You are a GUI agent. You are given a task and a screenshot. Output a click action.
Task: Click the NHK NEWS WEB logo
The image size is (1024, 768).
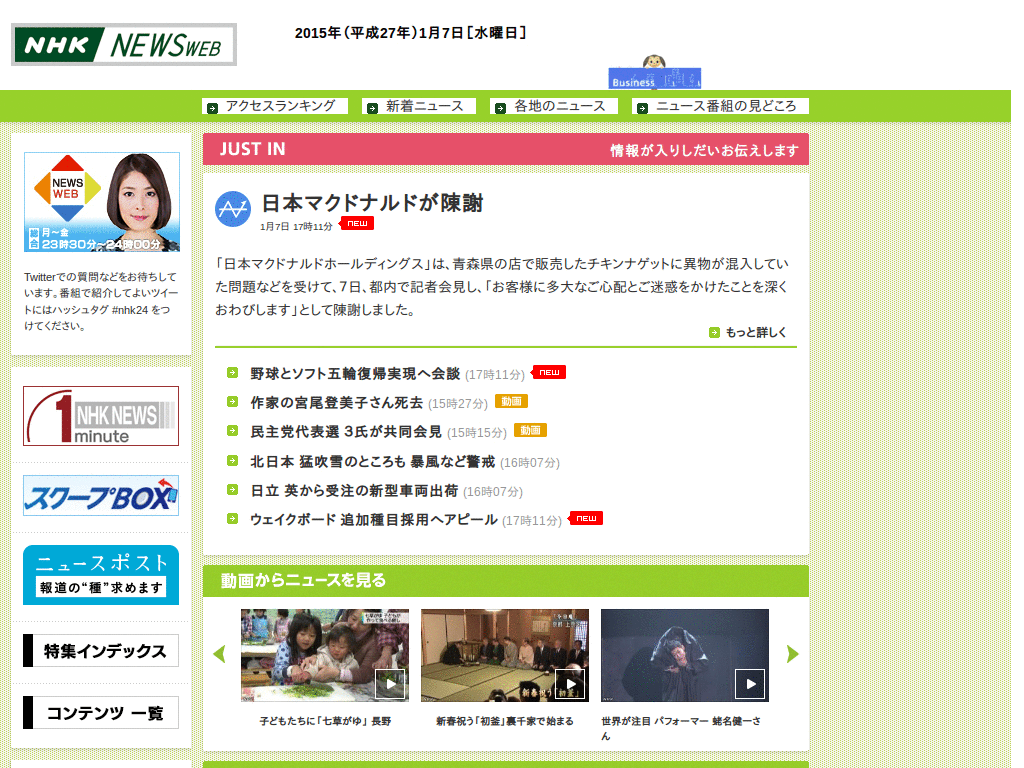point(124,44)
